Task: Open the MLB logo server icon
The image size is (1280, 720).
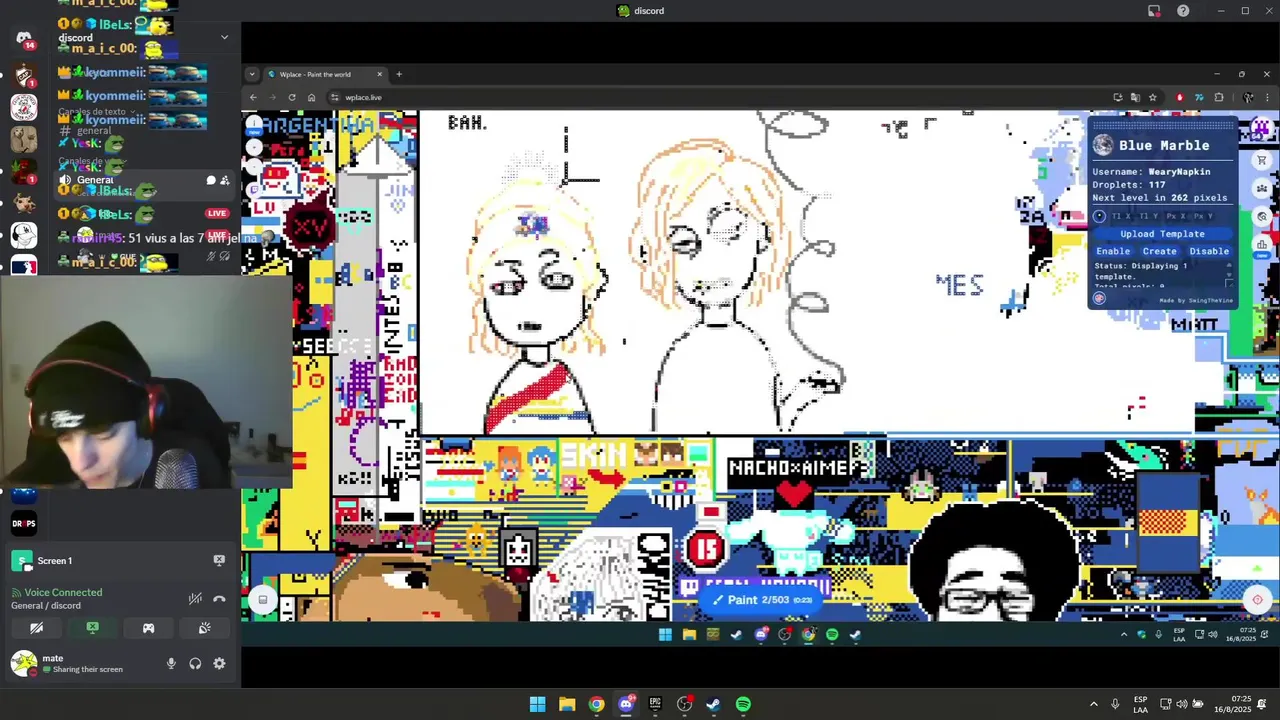Action: [24, 266]
